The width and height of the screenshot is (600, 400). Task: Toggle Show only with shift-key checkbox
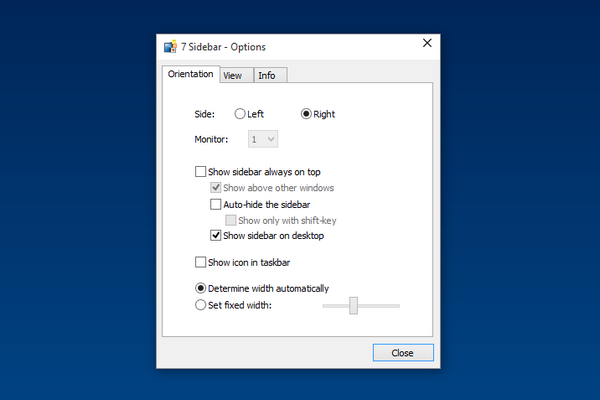coord(231,220)
